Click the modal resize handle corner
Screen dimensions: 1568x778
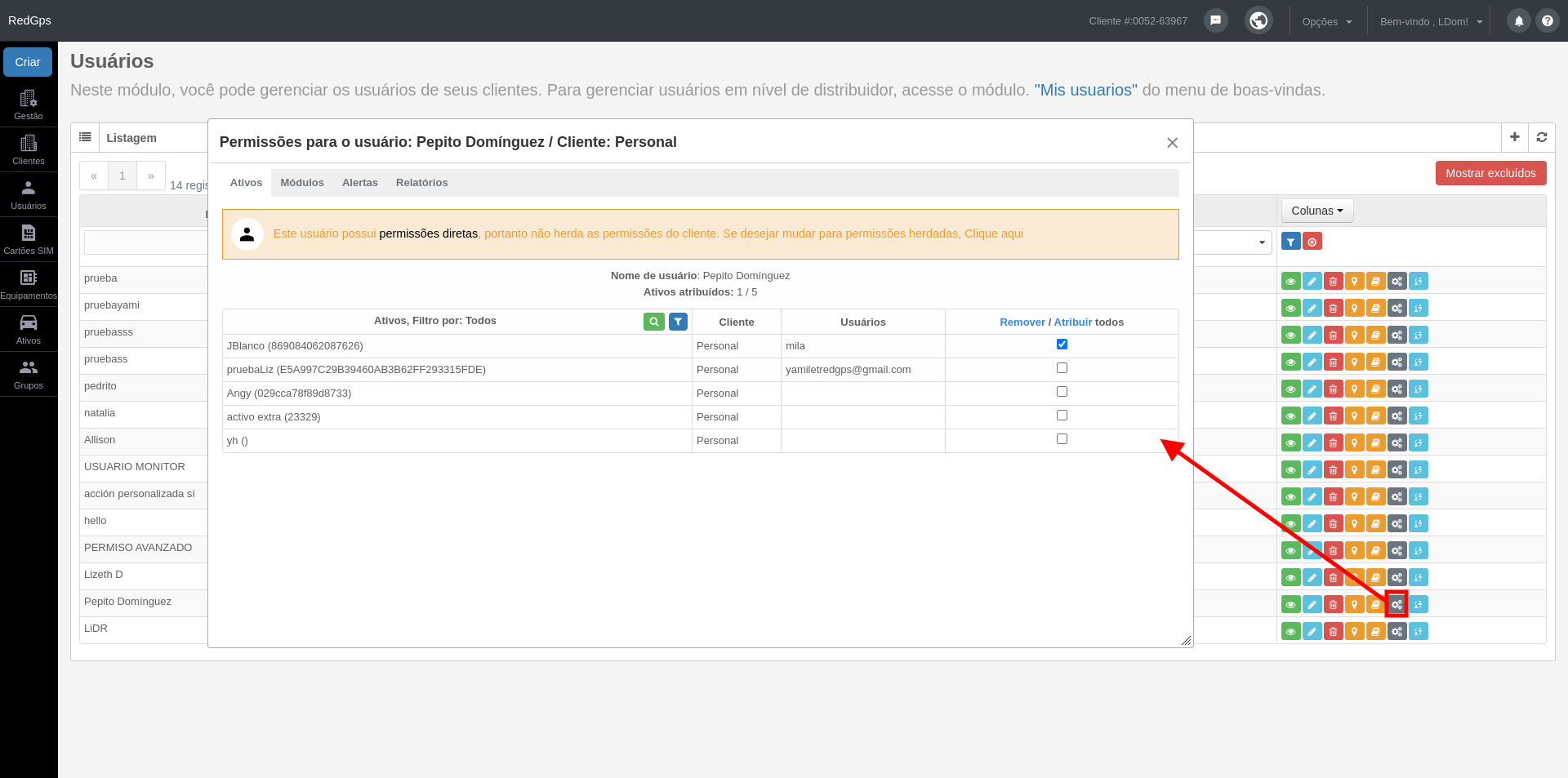point(1186,640)
